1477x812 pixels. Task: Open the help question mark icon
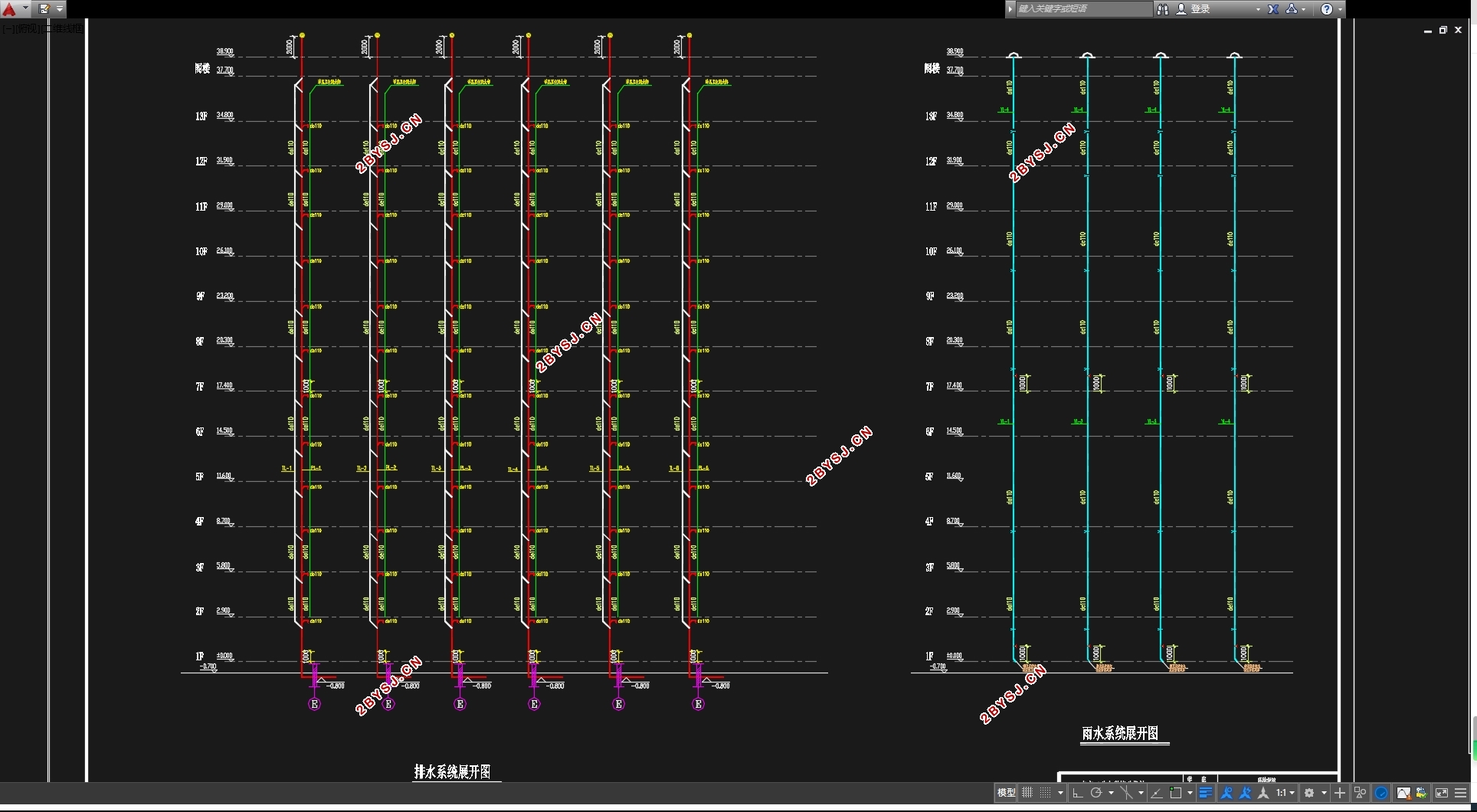point(1327,9)
